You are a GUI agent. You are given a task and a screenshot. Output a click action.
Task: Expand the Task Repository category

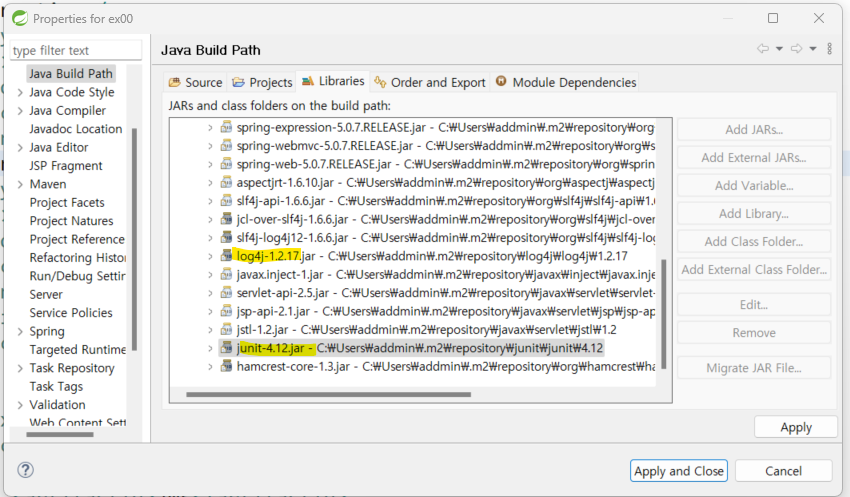(x=20, y=369)
